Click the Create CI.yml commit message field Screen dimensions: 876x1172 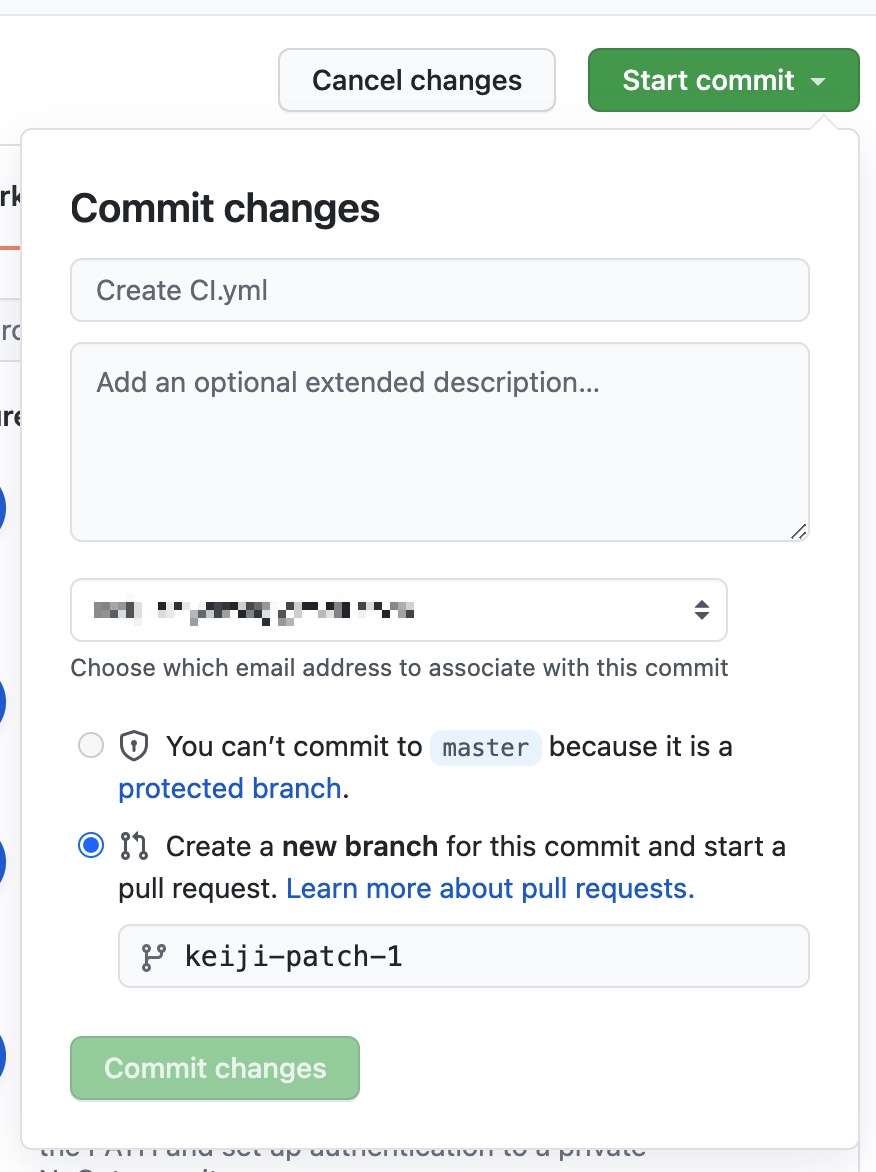(439, 290)
